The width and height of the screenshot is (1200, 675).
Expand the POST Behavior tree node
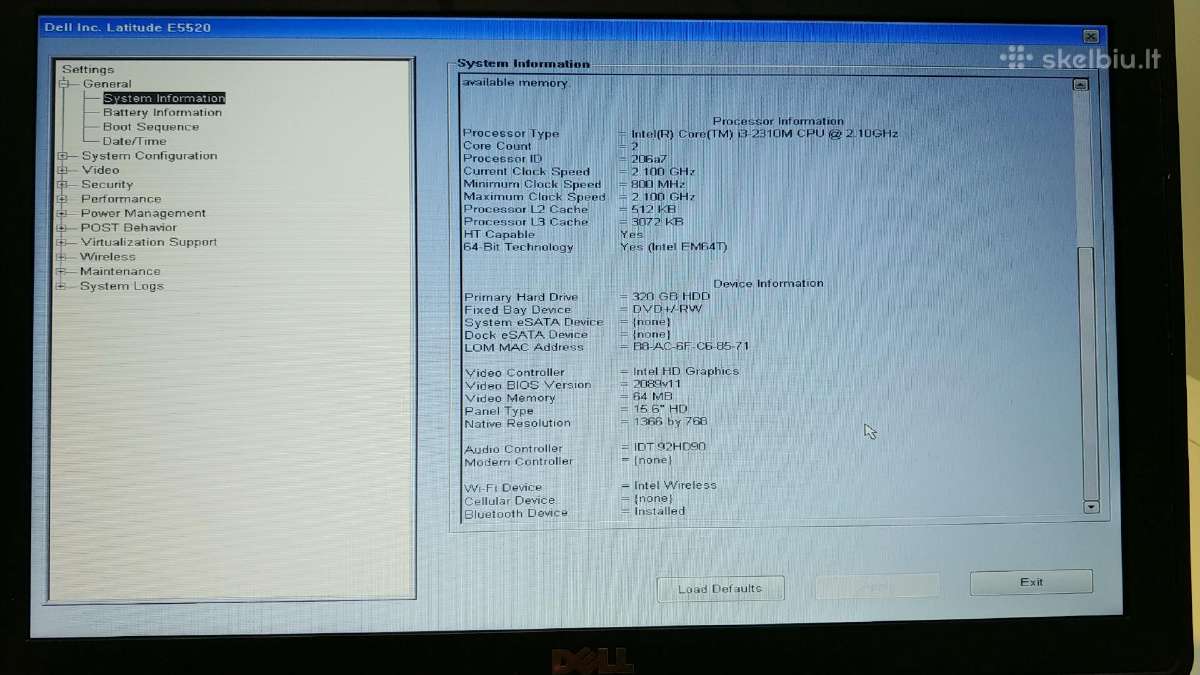[x=62, y=228]
